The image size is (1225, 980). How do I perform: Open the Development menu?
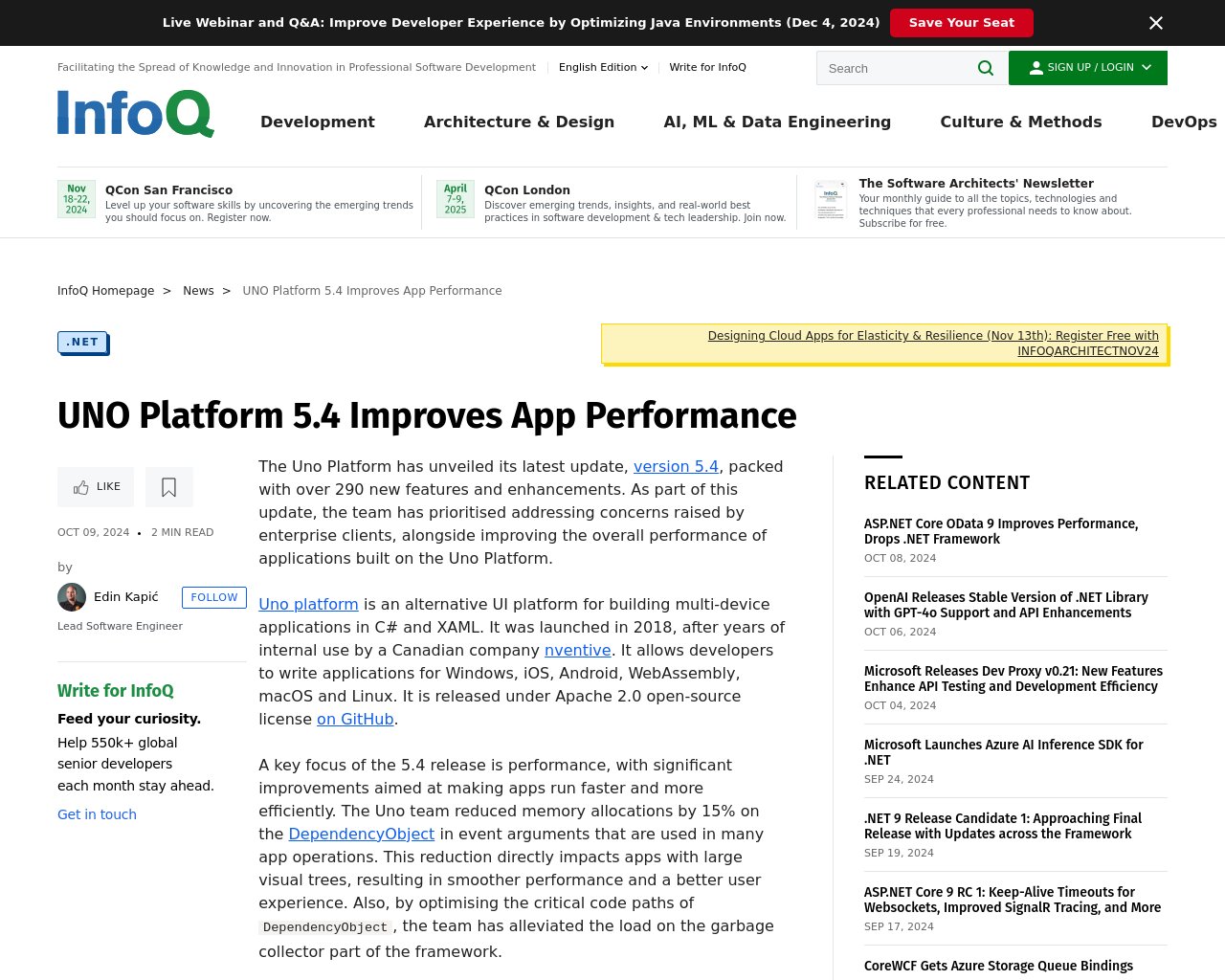(318, 122)
